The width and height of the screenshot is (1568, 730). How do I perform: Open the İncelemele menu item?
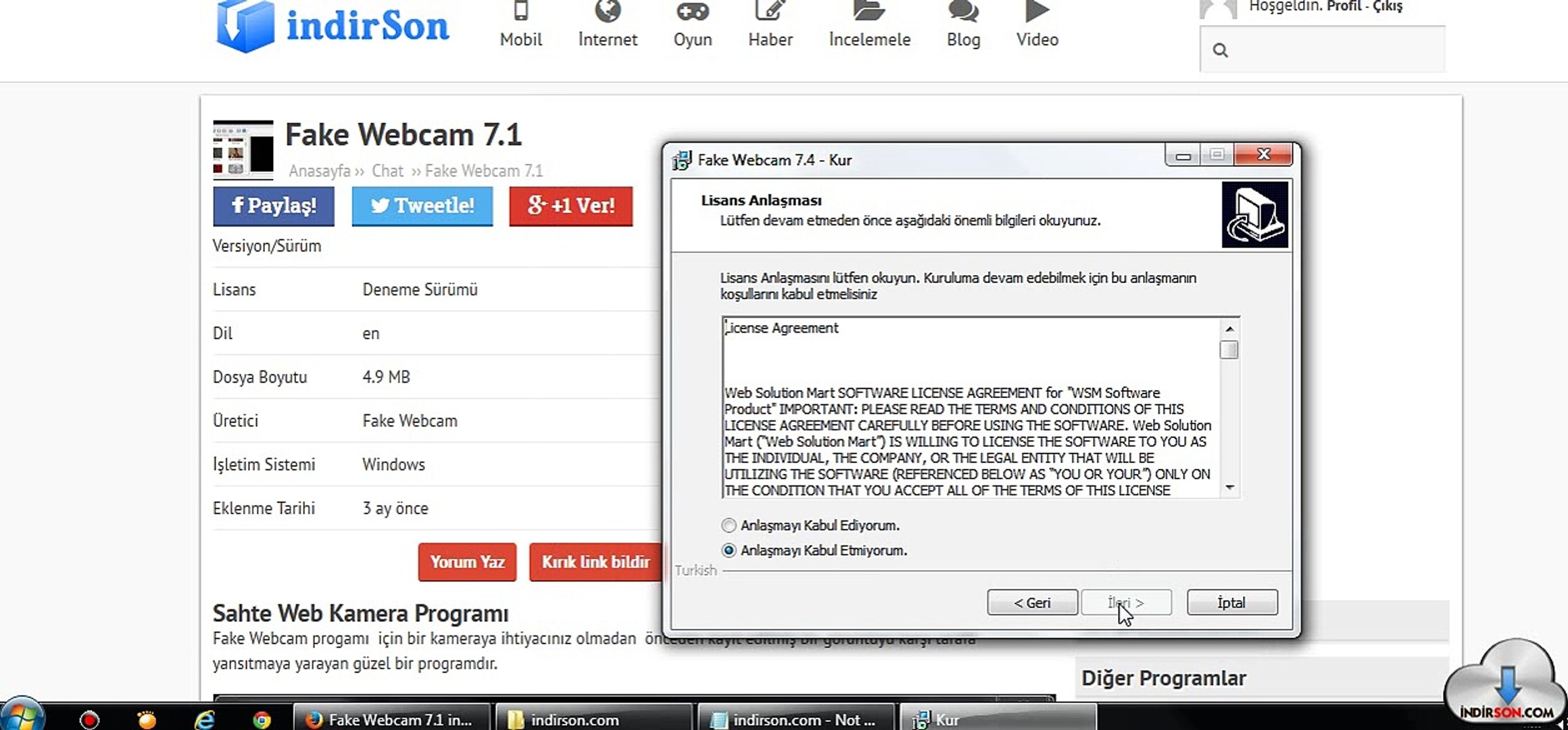click(x=869, y=40)
